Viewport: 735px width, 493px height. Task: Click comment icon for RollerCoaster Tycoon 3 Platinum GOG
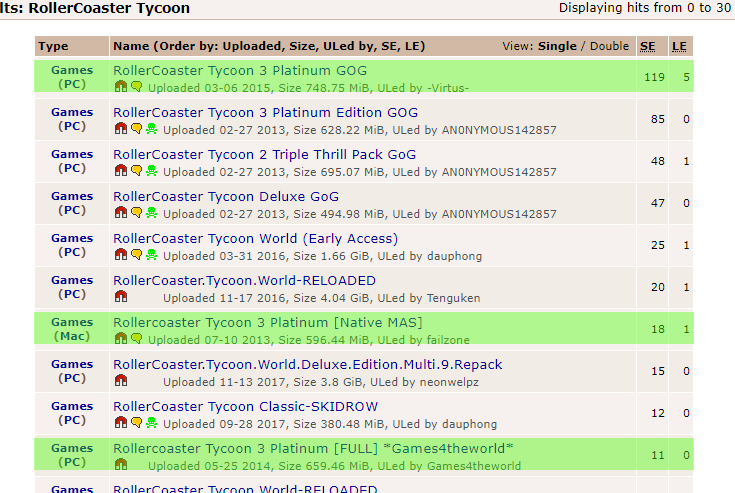(136, 86)
